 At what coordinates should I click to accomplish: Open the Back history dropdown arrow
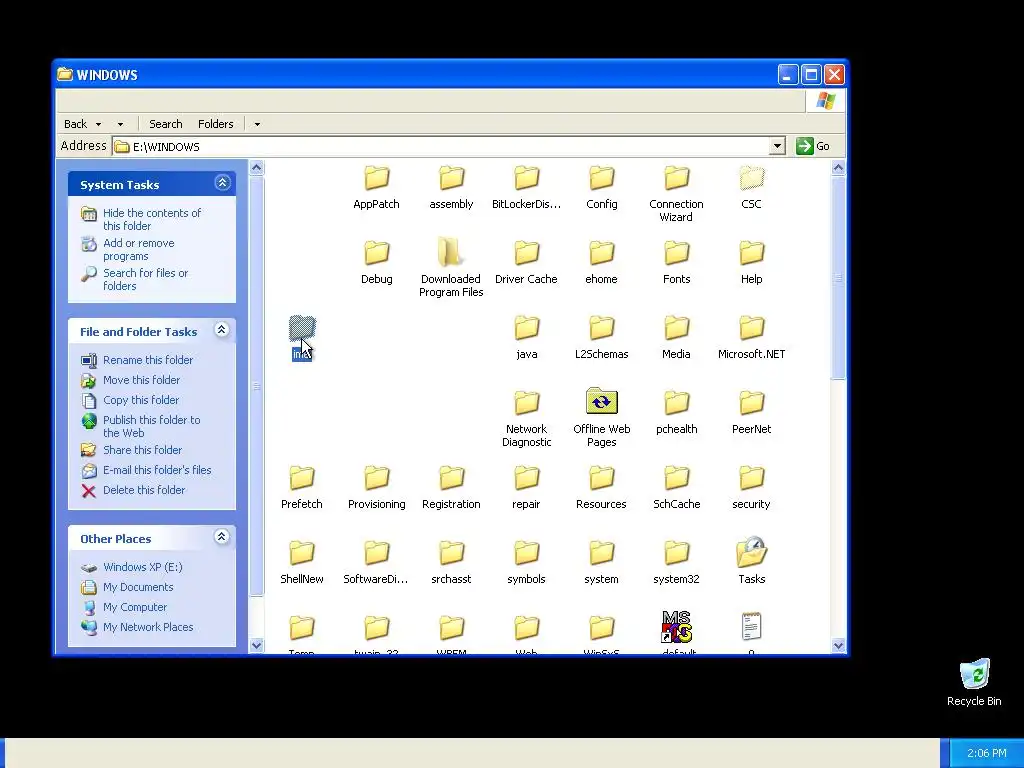(x=99, y=124)
